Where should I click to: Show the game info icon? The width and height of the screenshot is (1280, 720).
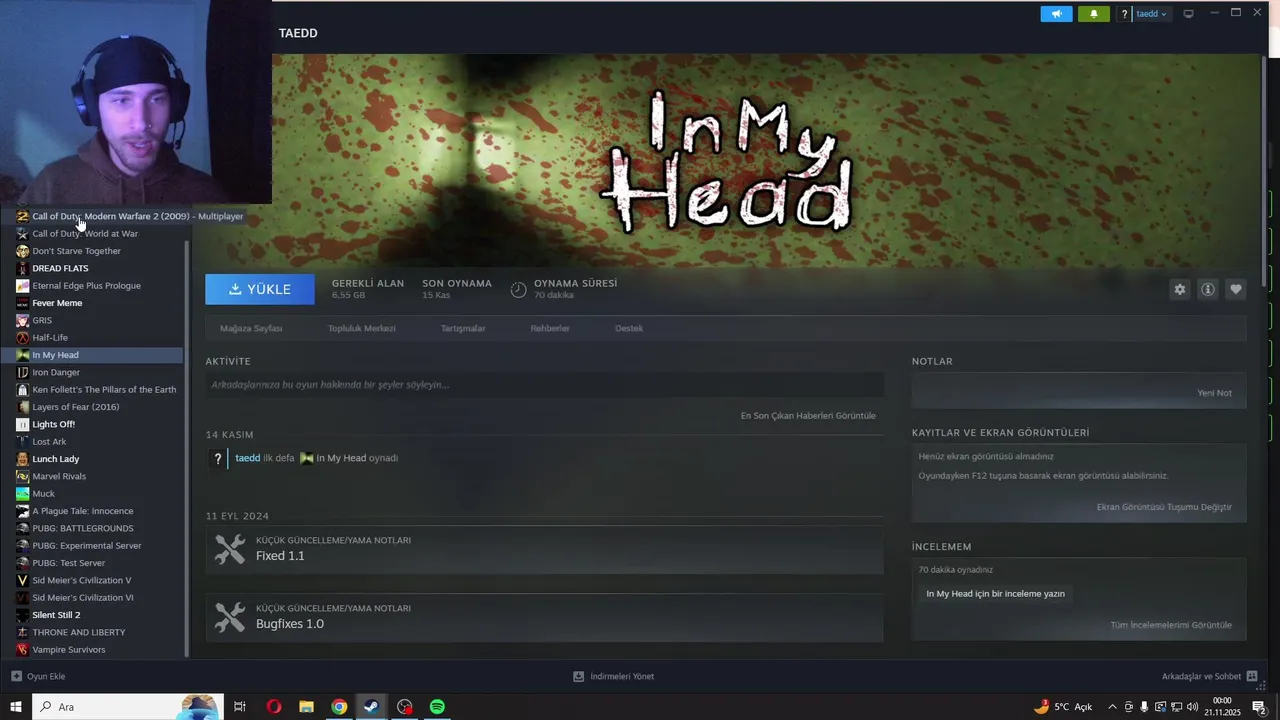[x=1208, y=289]
